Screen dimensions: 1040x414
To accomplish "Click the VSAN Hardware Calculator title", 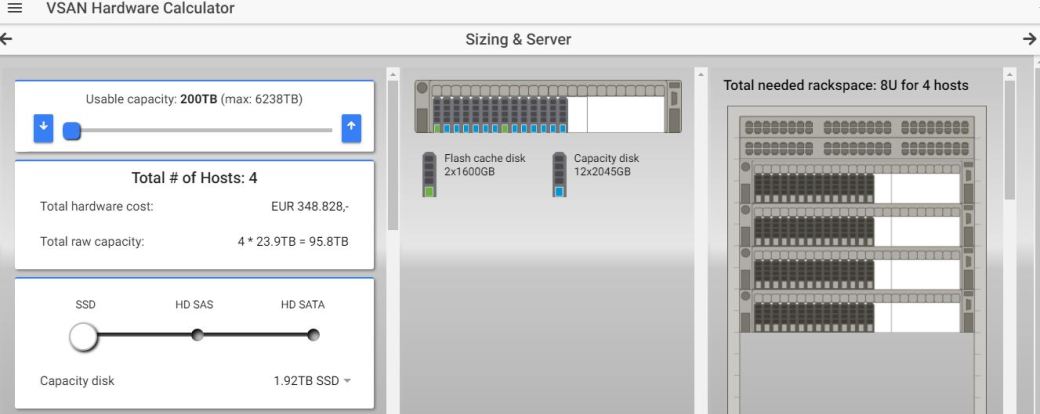I will coord(140,9).
